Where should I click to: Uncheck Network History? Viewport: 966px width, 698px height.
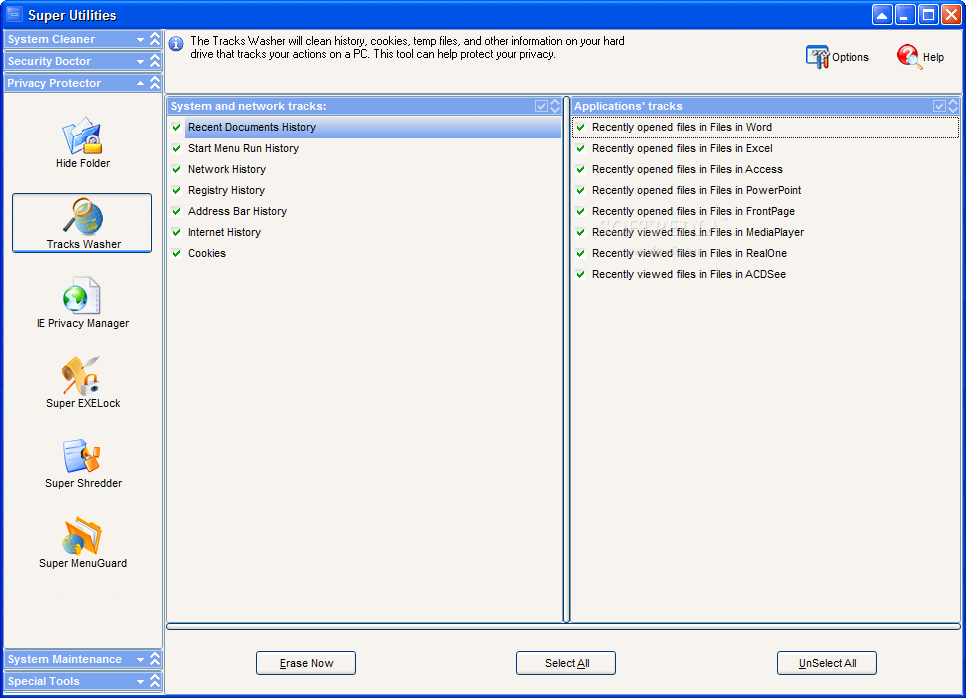click(177, 169)
